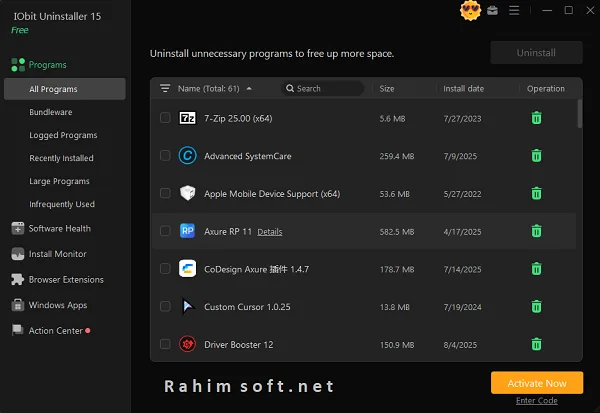Image resolution: width=600 pixels, height=413 pixels.
Task: Open Software Health section
Action: [60, 229]
